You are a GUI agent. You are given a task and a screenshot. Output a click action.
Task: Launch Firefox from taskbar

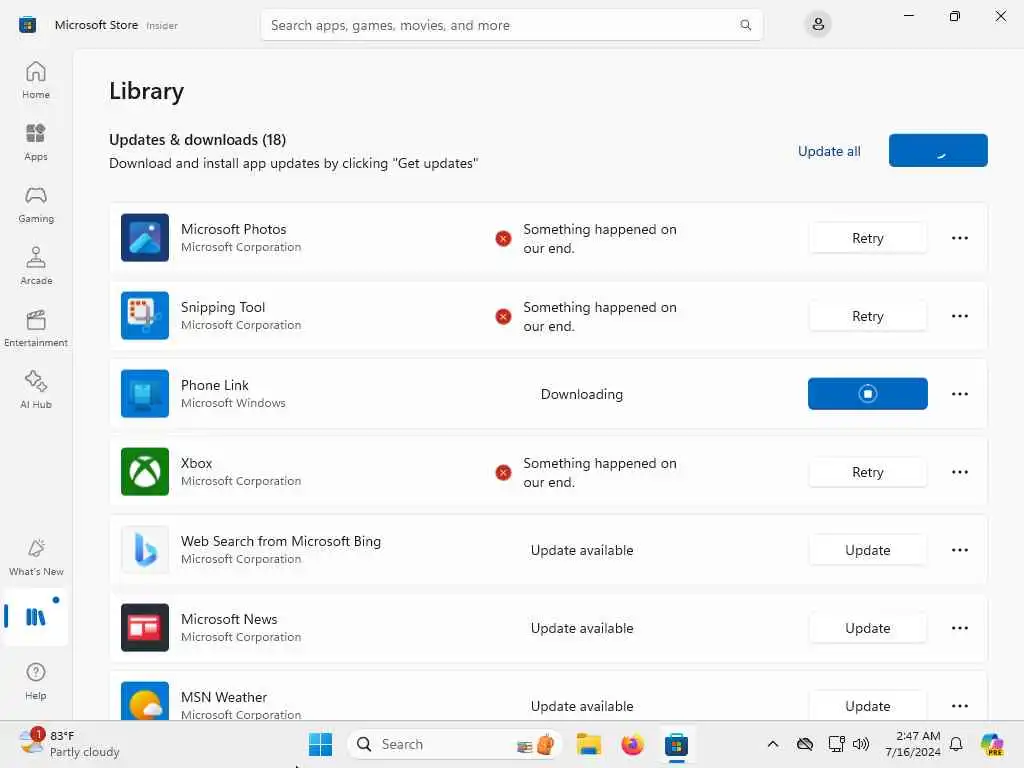632,744
